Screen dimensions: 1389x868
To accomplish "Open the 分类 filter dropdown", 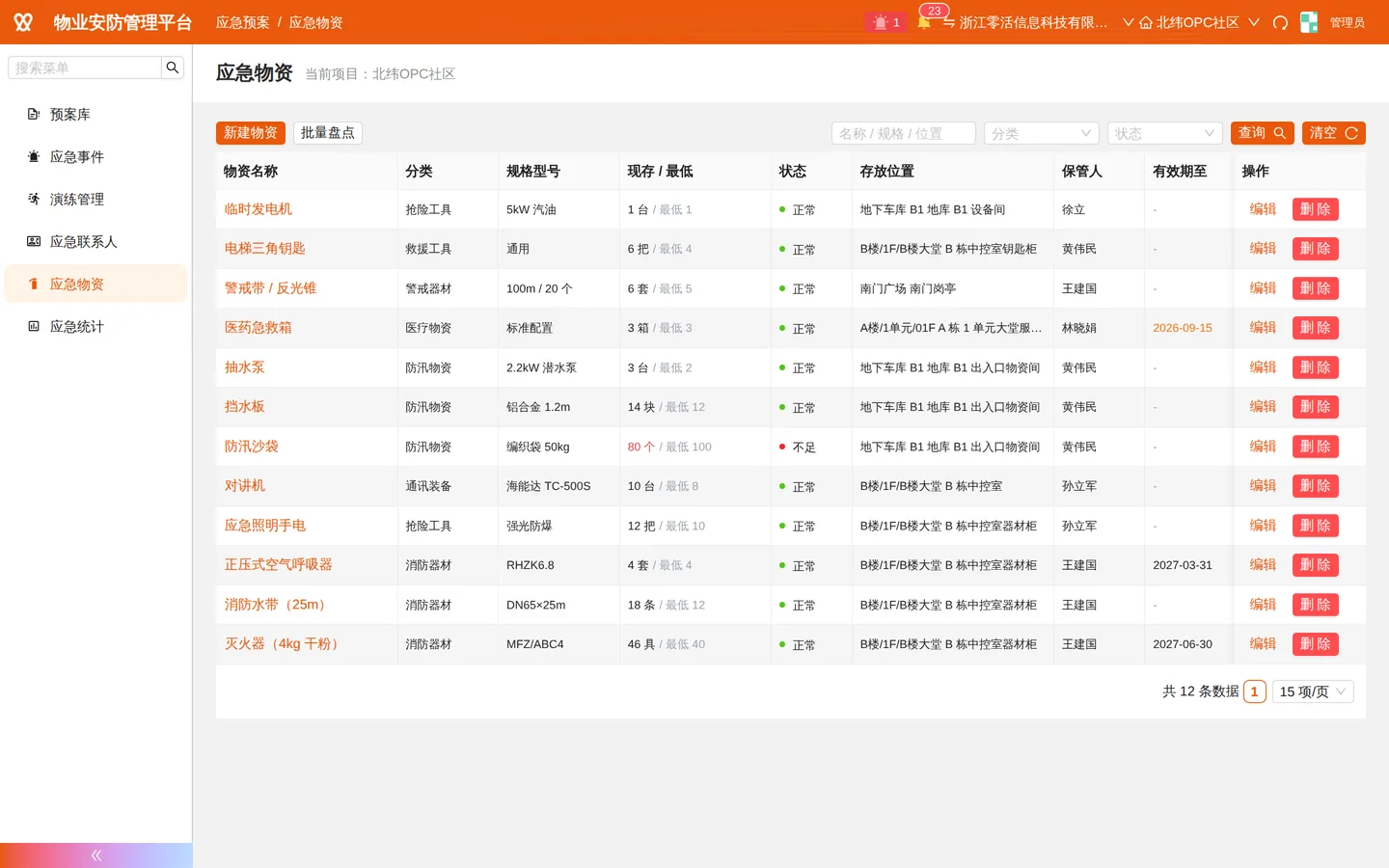I will point(1042,133).
